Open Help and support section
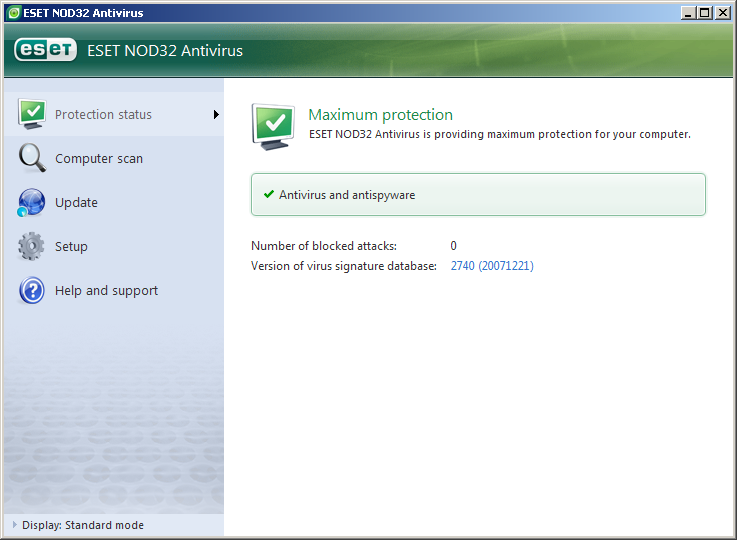 (114, 290)
